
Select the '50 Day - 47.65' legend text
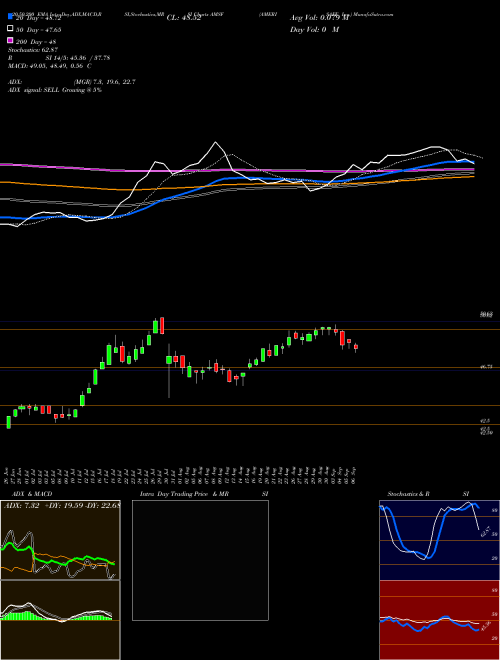click(38, 30)
